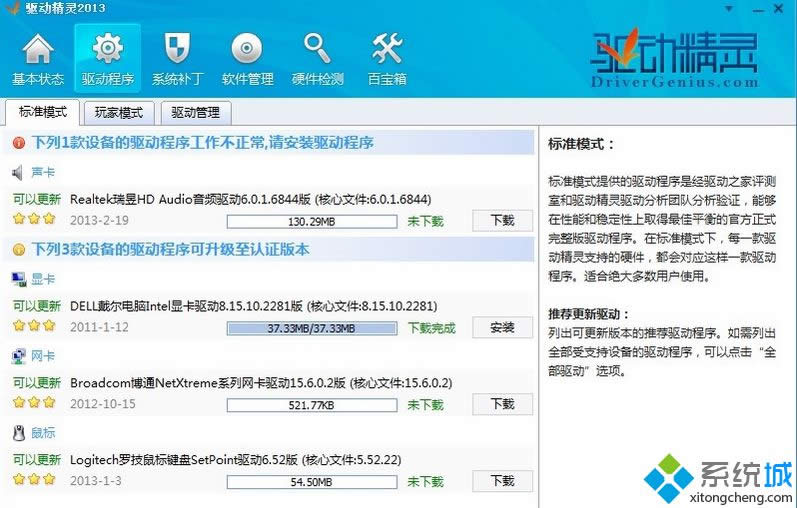
Task: Open the title bar dropdown menu arrow
Action: click(x=729, y=9)
